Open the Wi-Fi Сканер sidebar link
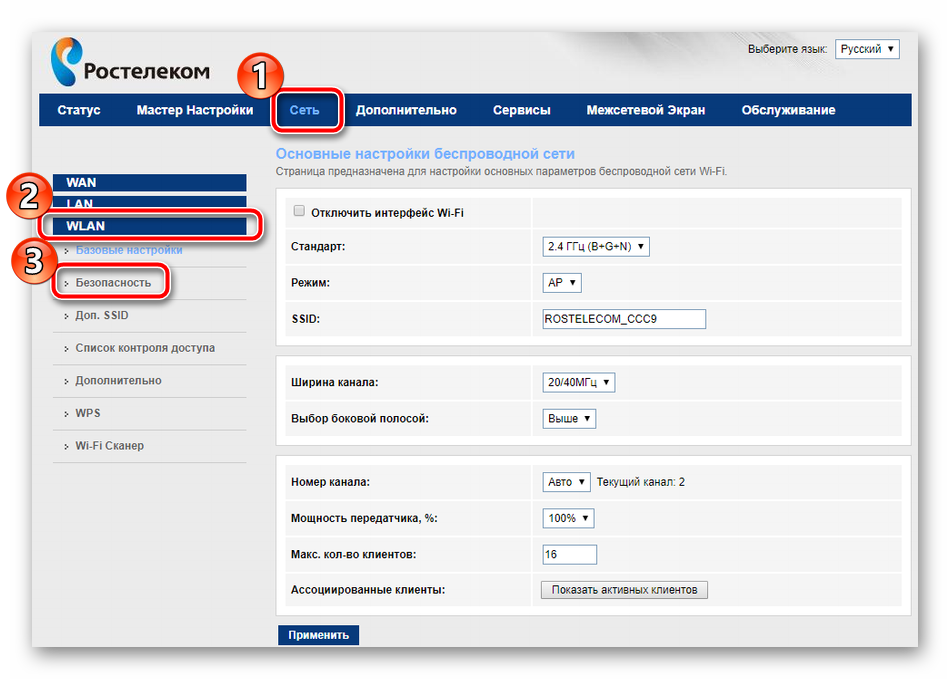This screenshot has width=950, height=679. (109, 446)
